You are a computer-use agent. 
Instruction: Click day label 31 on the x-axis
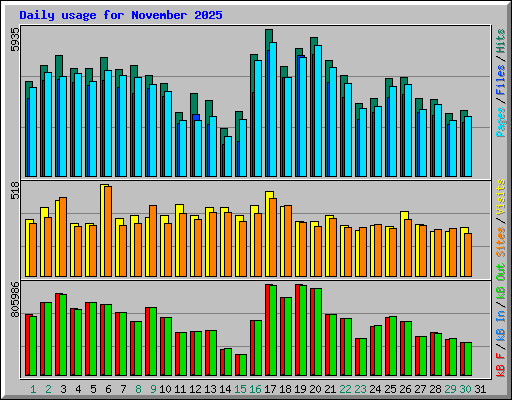point(480,389)
